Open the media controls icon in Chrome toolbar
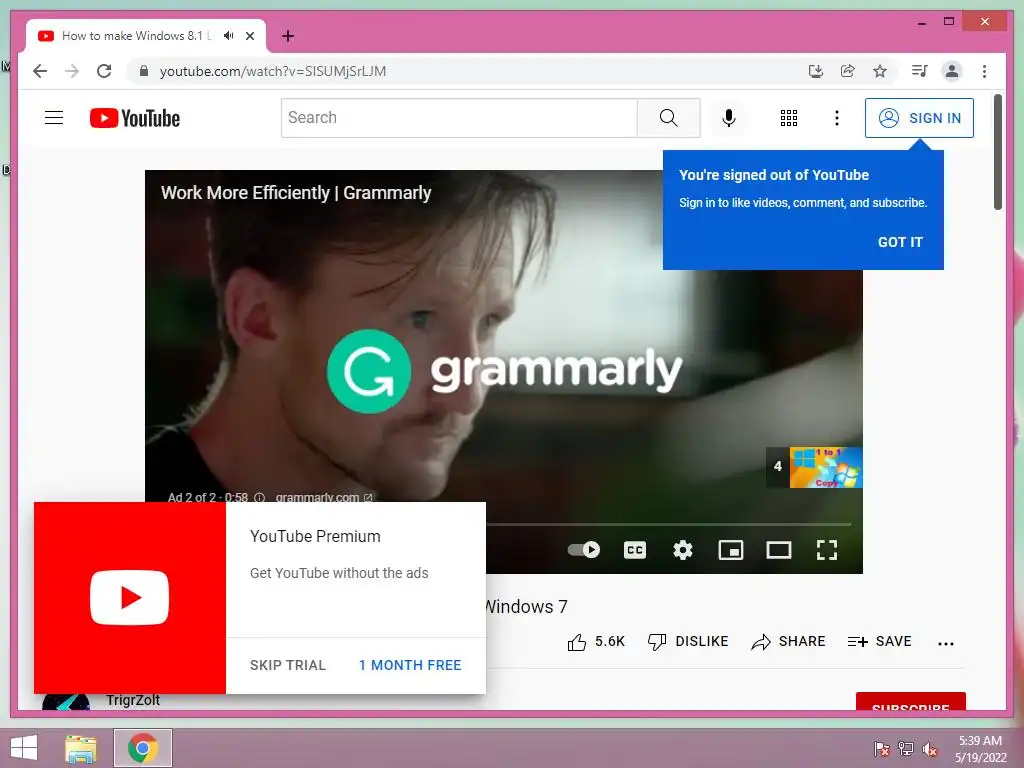The image size is (1024, 768). pyautogui.click(x=920, y=71)
